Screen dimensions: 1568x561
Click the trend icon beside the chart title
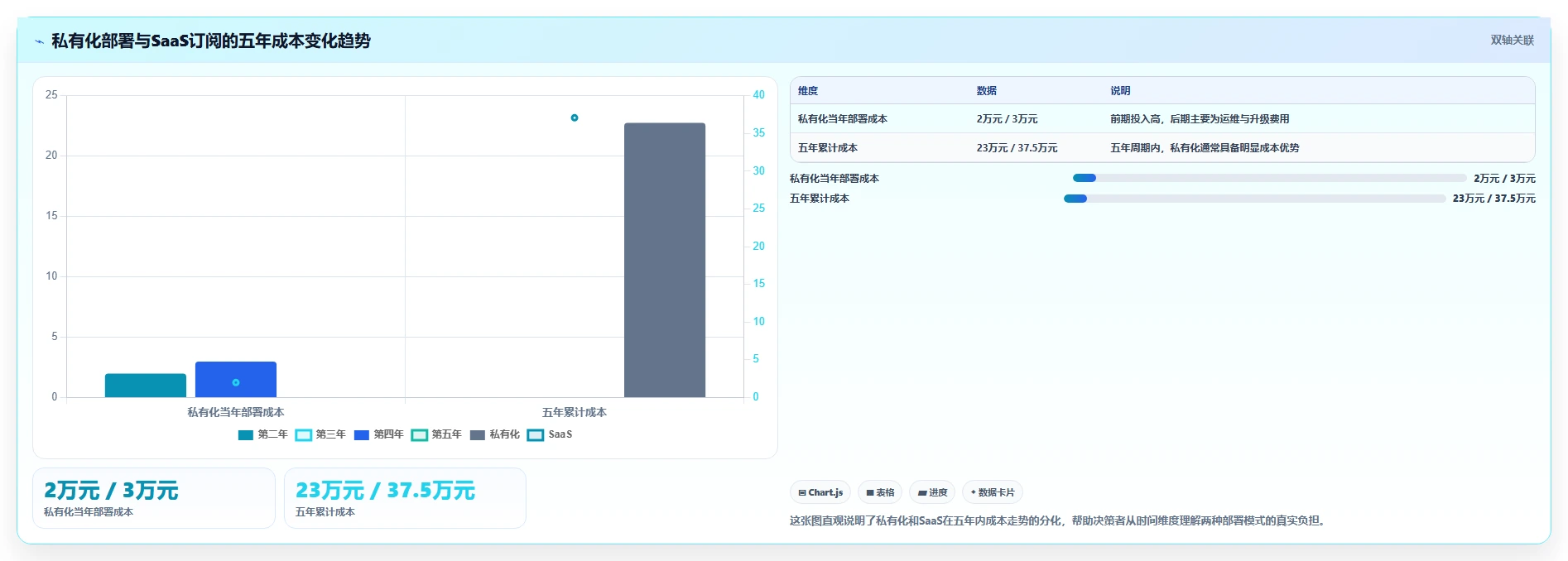click(39, 41)
